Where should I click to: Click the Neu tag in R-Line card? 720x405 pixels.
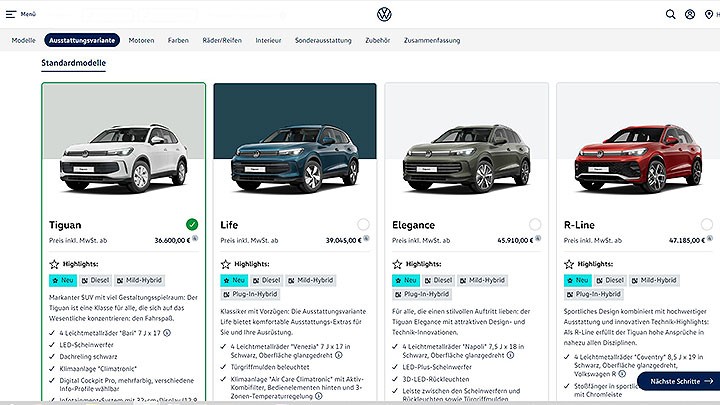578,280
